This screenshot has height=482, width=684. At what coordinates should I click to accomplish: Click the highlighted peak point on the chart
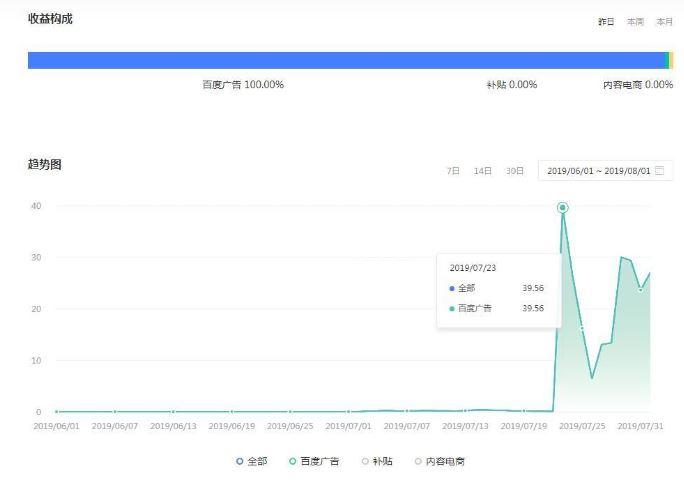[x=563, y=208]
